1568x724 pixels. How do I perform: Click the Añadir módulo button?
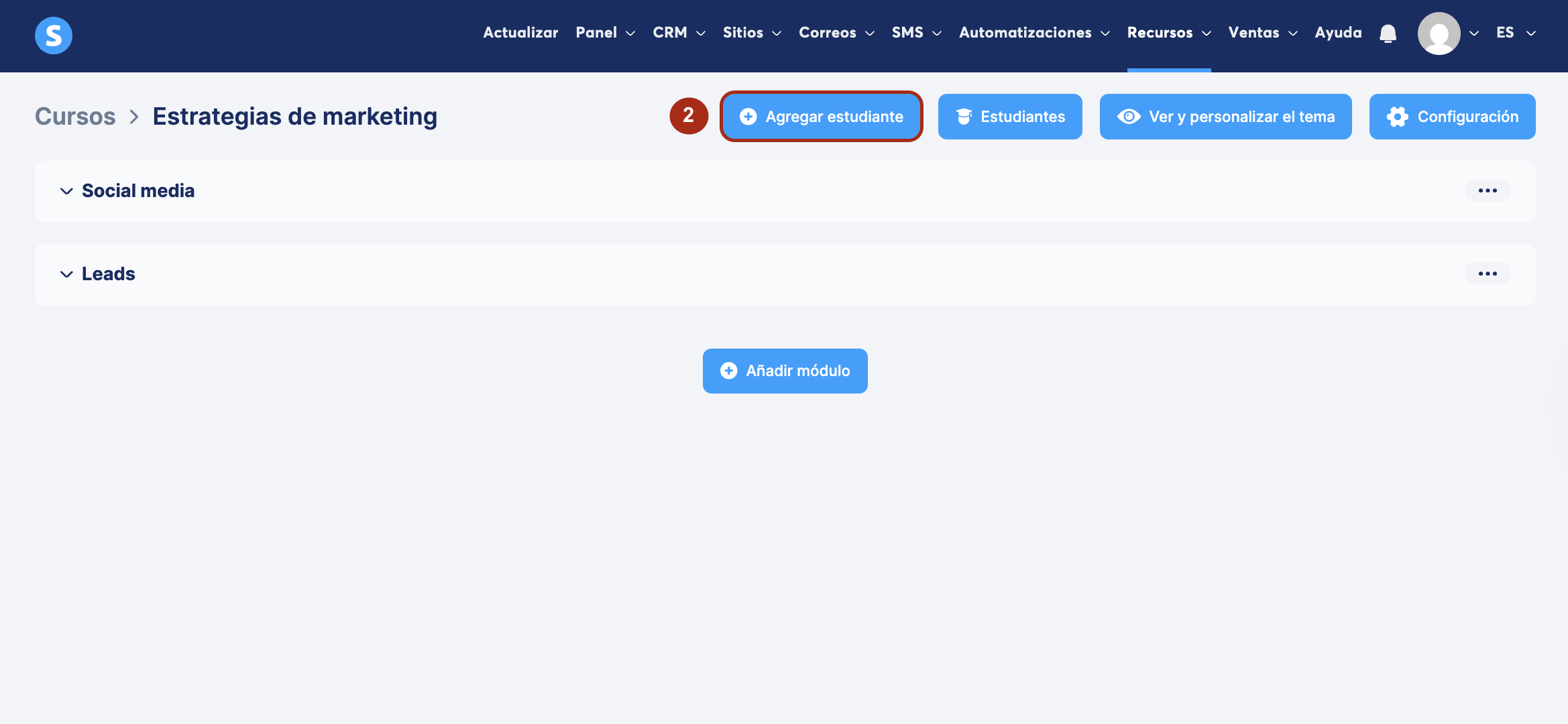click(x=785, y=371)
